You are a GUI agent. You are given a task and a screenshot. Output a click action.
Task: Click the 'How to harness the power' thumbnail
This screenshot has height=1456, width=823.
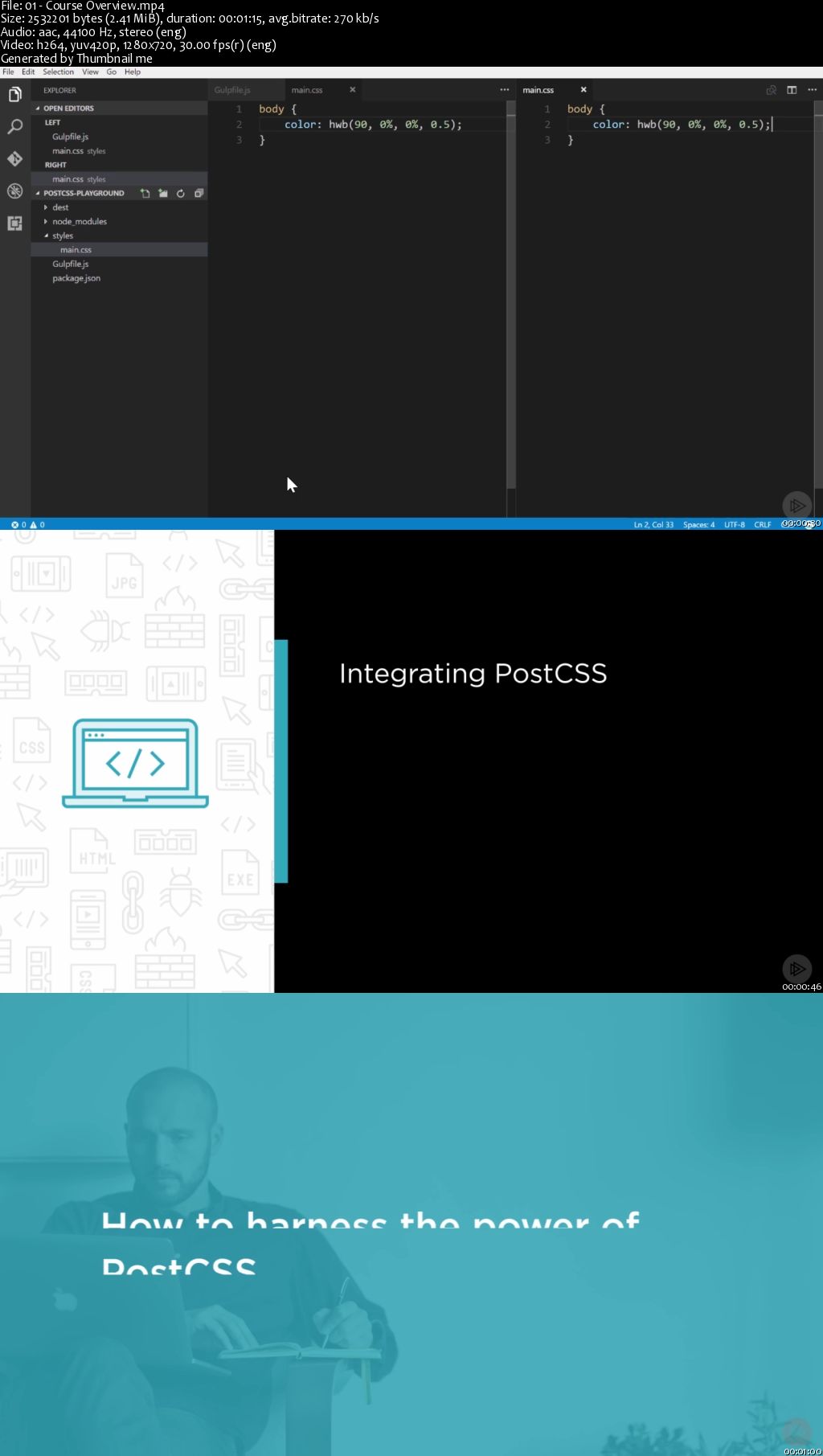(411, 1224)
